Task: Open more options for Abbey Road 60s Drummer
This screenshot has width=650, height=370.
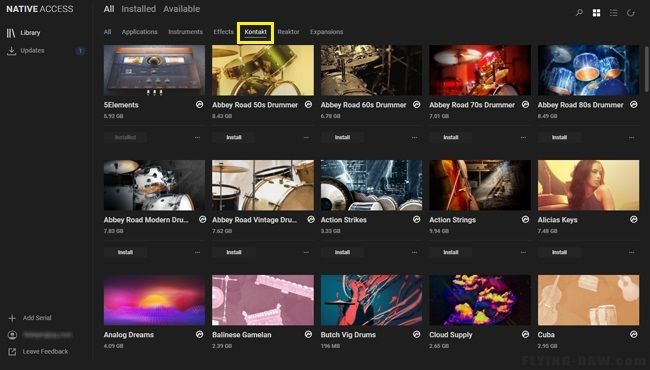Action: pyautogui.click(x=415, y=138)
